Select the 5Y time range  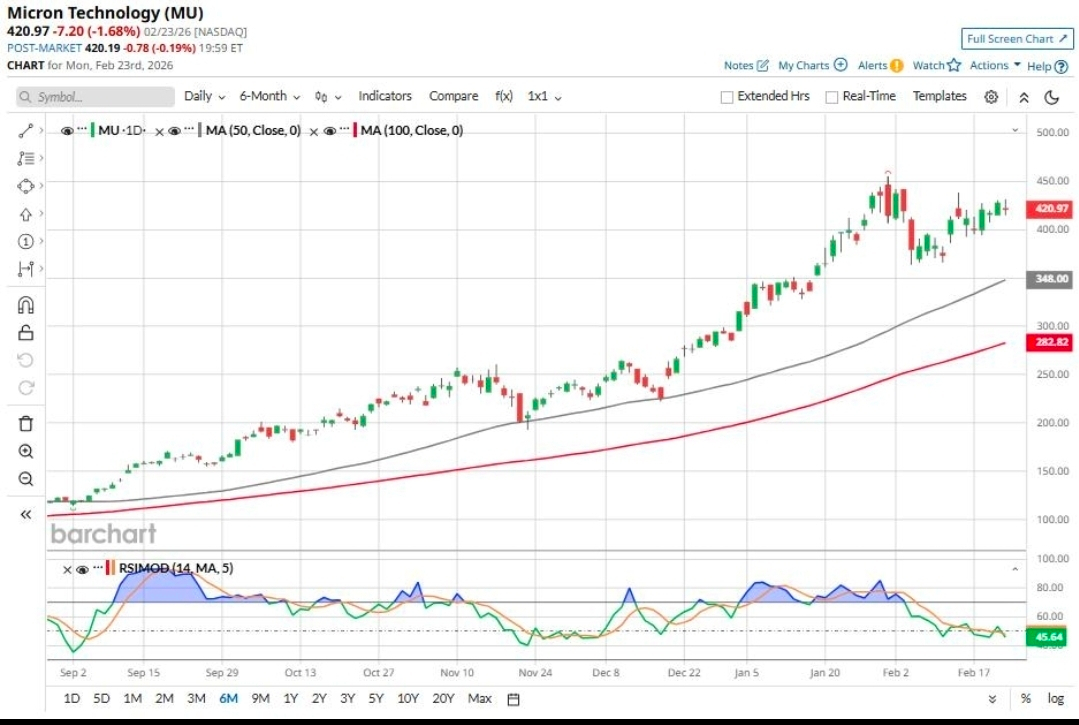375,698
